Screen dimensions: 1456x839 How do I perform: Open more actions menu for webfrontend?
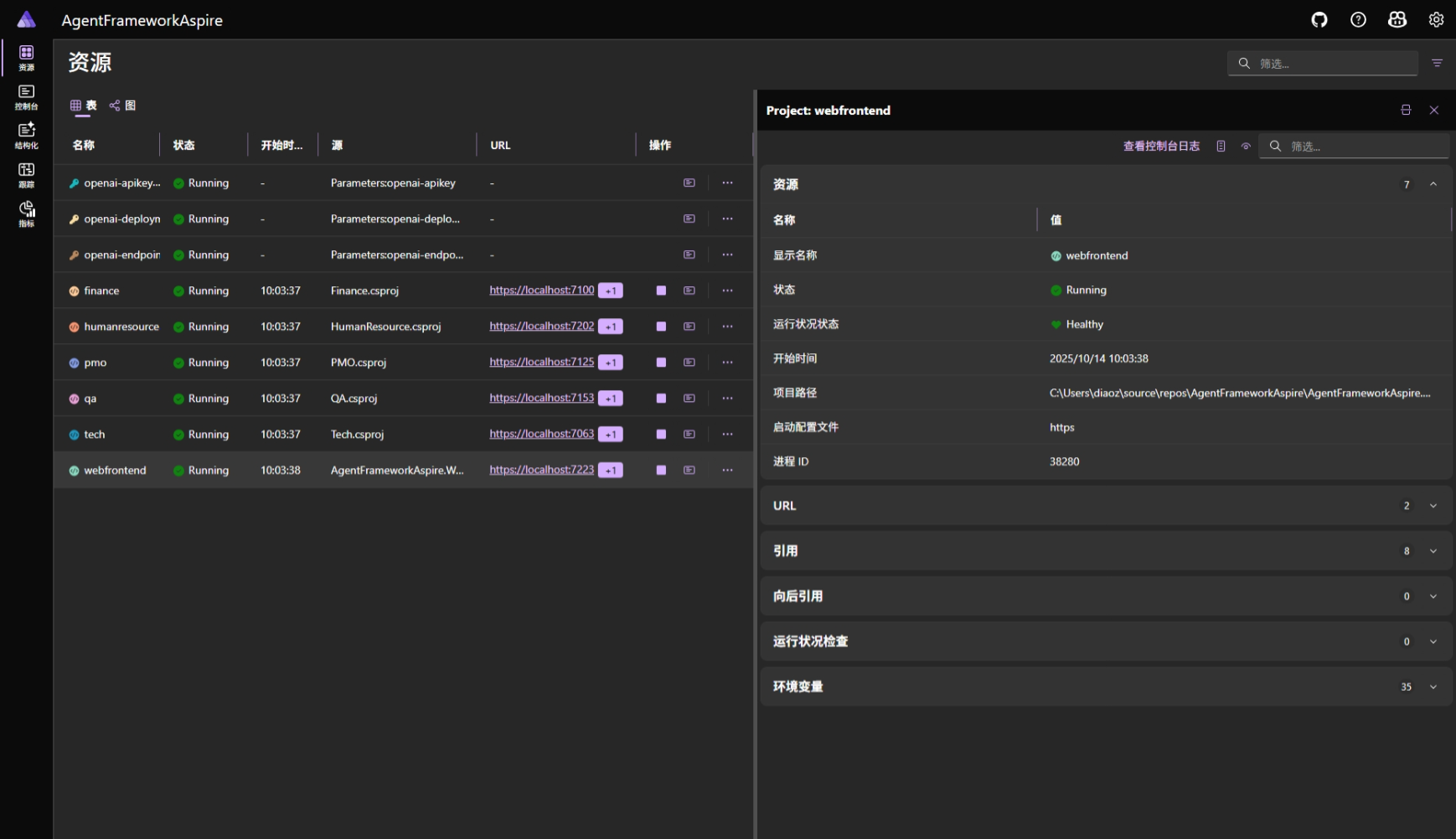pos(727,471)
